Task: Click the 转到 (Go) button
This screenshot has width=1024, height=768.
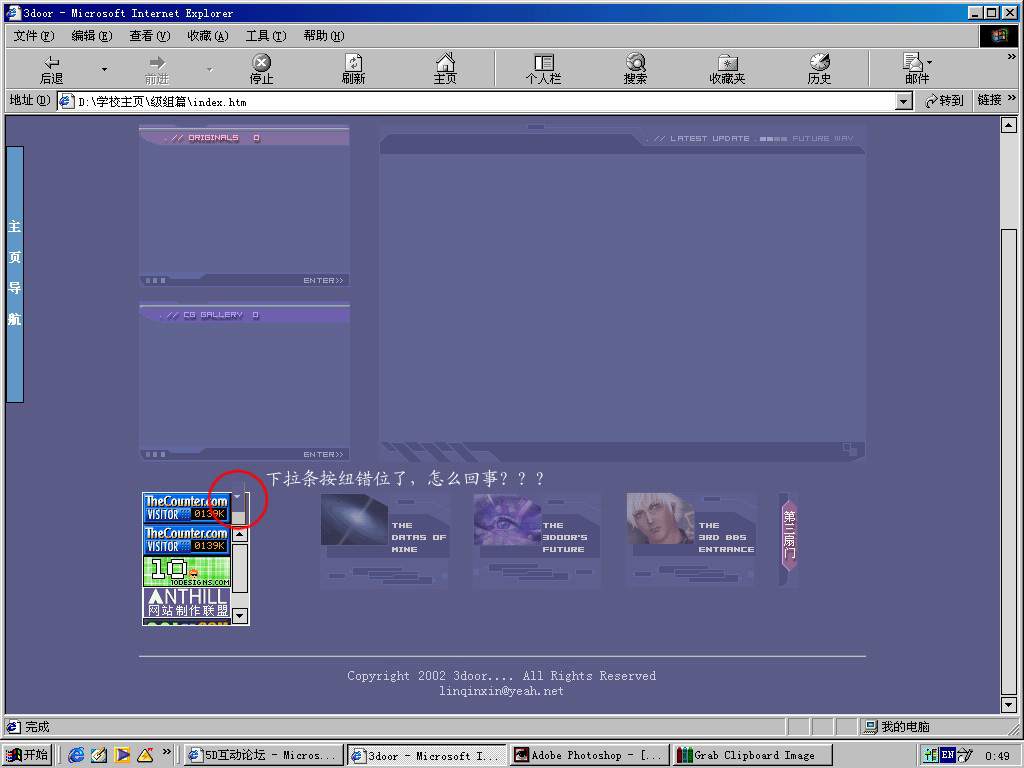Action: coord(944,101)
